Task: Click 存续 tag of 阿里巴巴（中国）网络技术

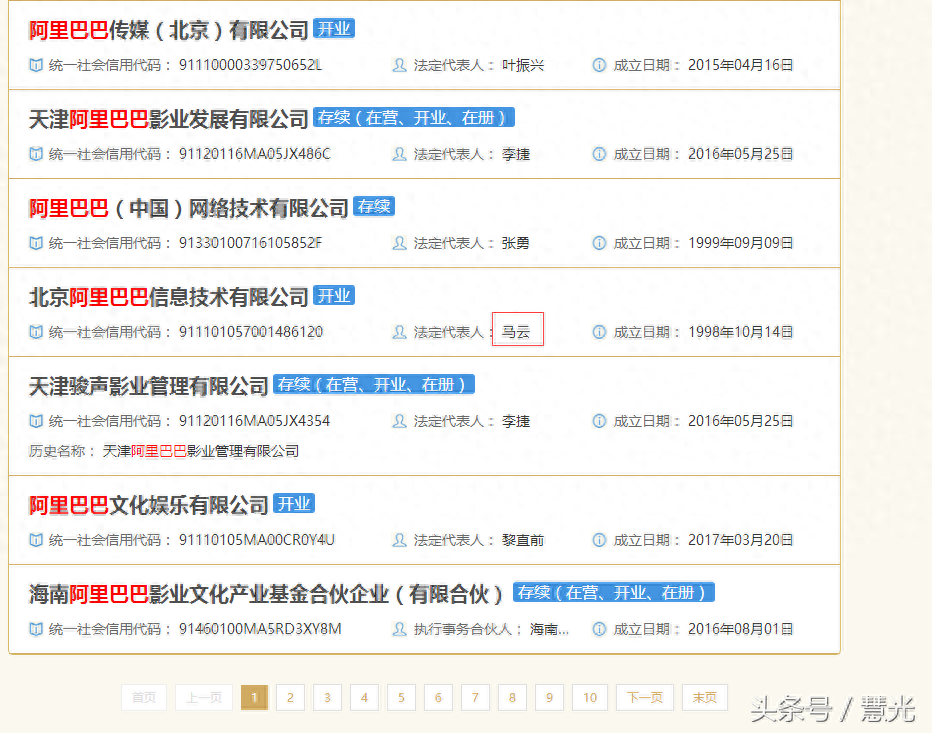Action: pyautogui.click(x=374, y=206)
